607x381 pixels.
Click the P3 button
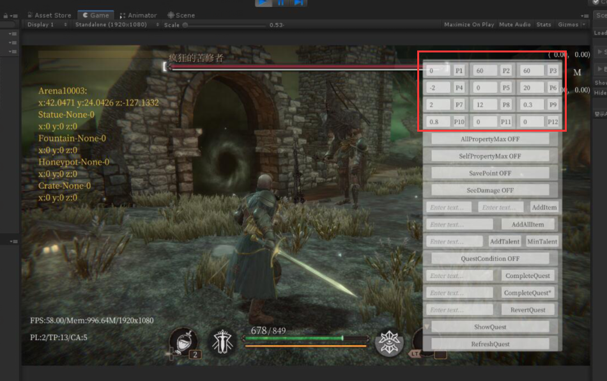(553, 71)
